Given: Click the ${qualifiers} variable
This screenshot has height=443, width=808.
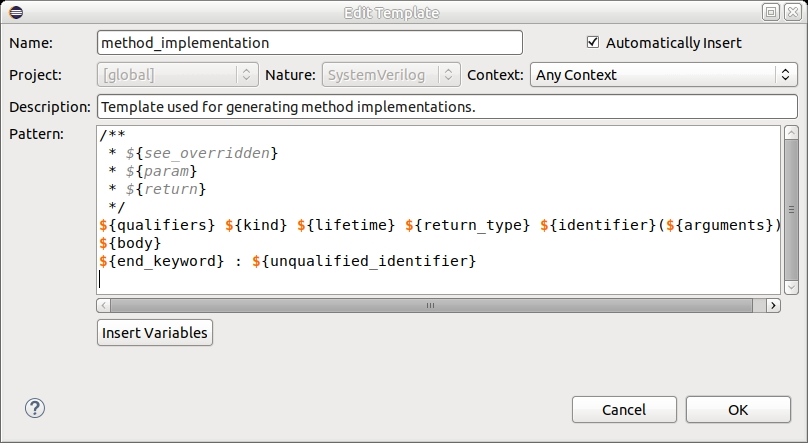Looking at the screenshot, I should [157, 225].
